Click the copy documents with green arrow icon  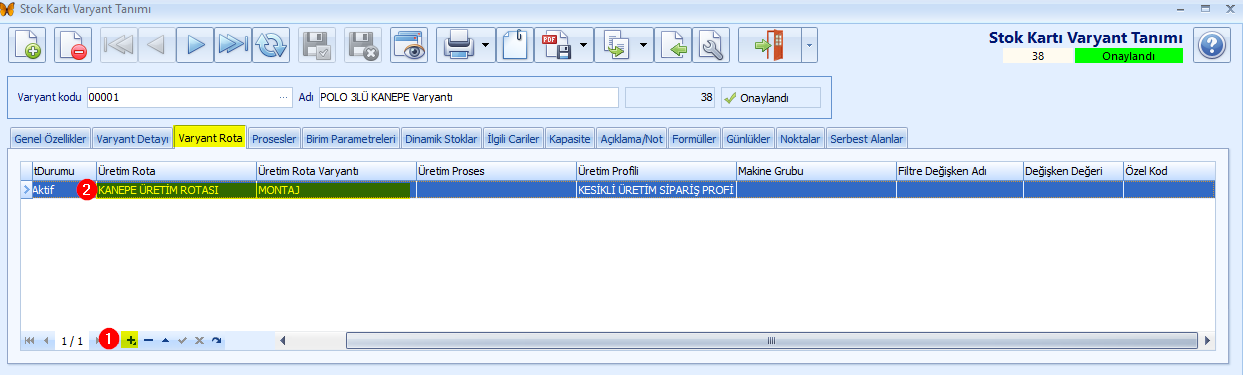coord(614,45)
